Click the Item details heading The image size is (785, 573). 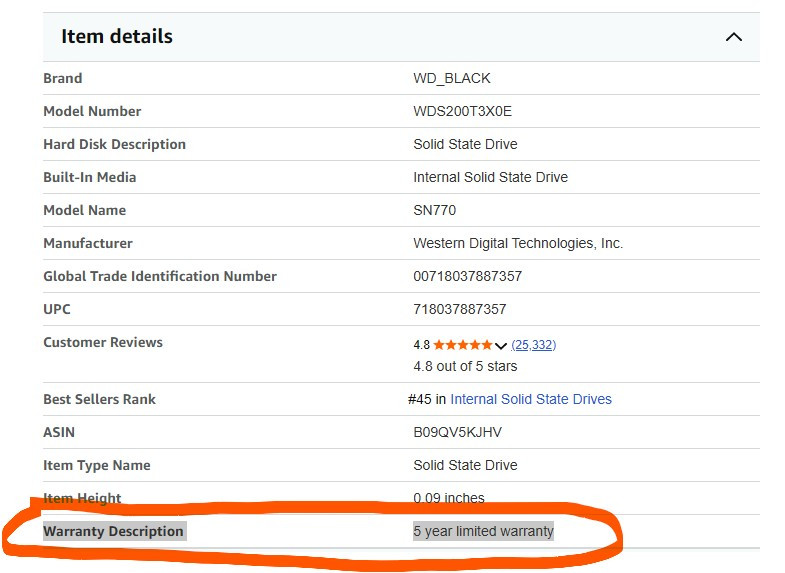click(x=117, y=37)
